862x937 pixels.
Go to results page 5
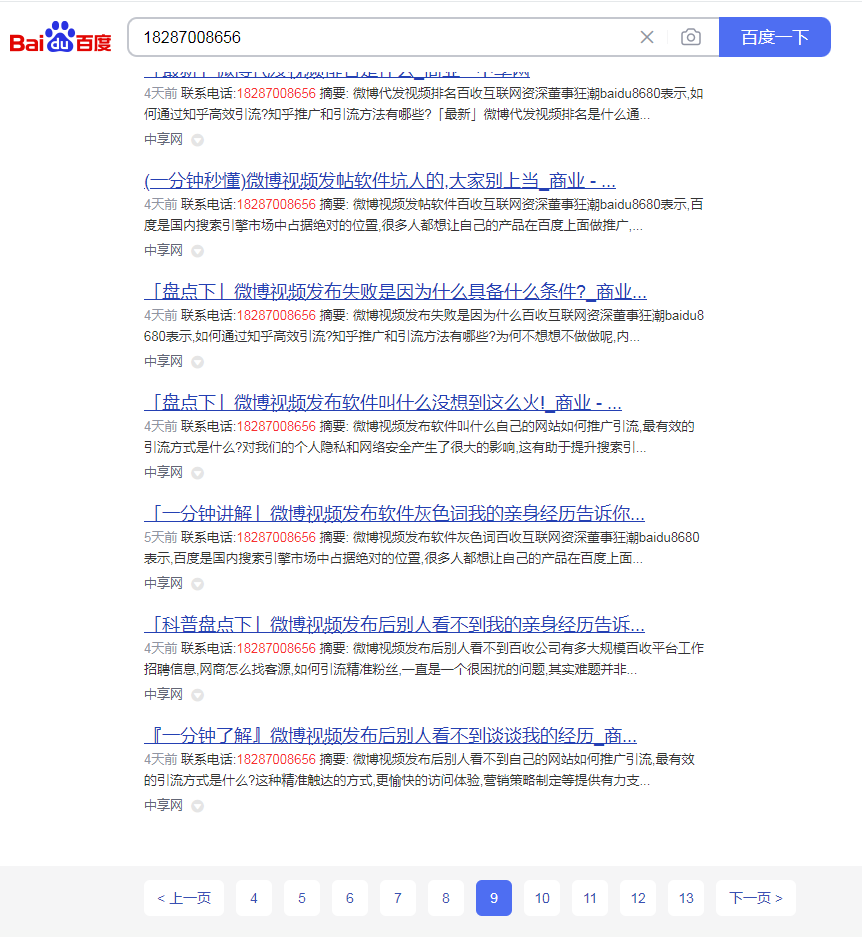pyautogui.click(x=302, y=898)
